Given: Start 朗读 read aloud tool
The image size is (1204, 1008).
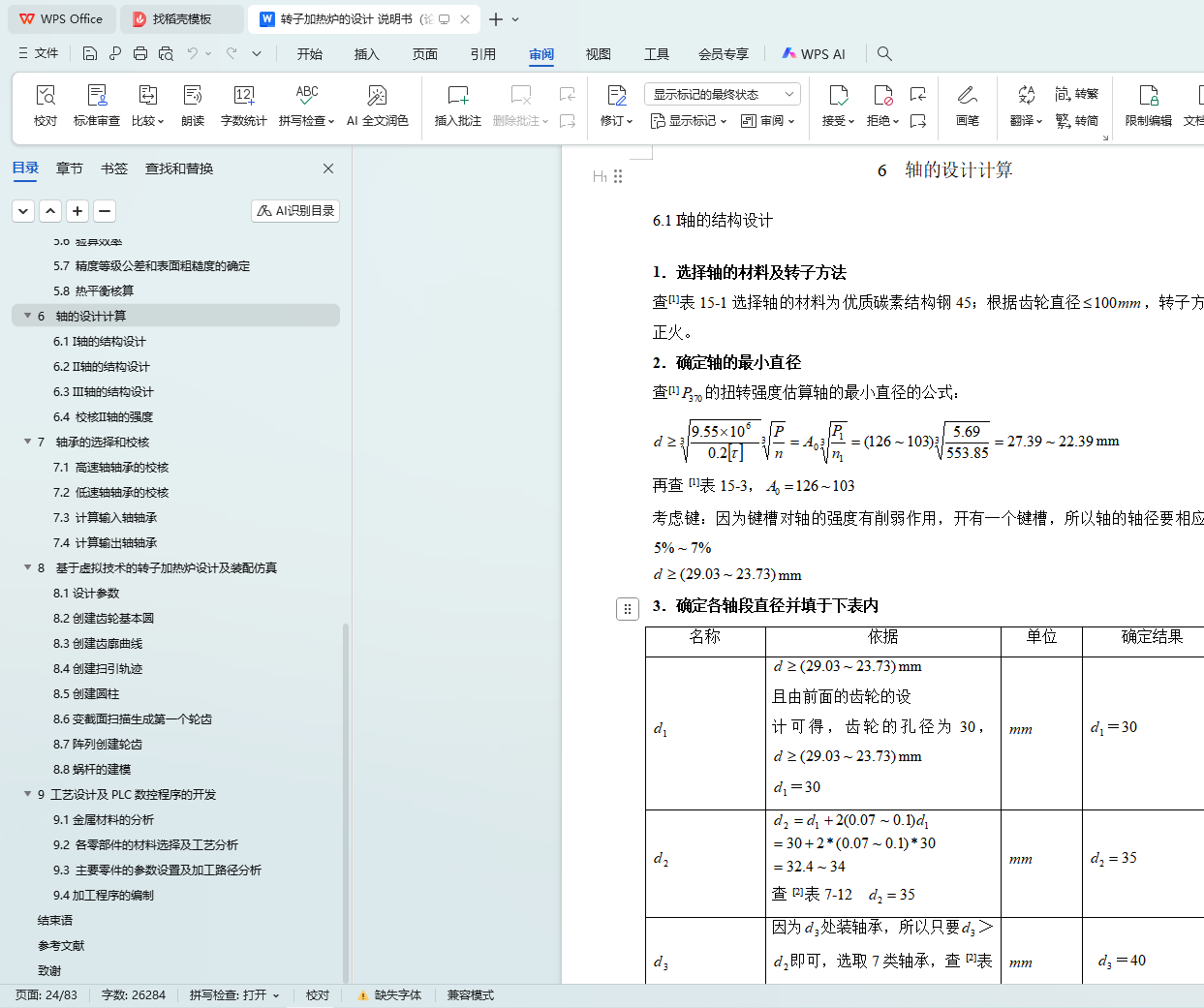Looking at the screenshot, I should [x=193, y=106].
